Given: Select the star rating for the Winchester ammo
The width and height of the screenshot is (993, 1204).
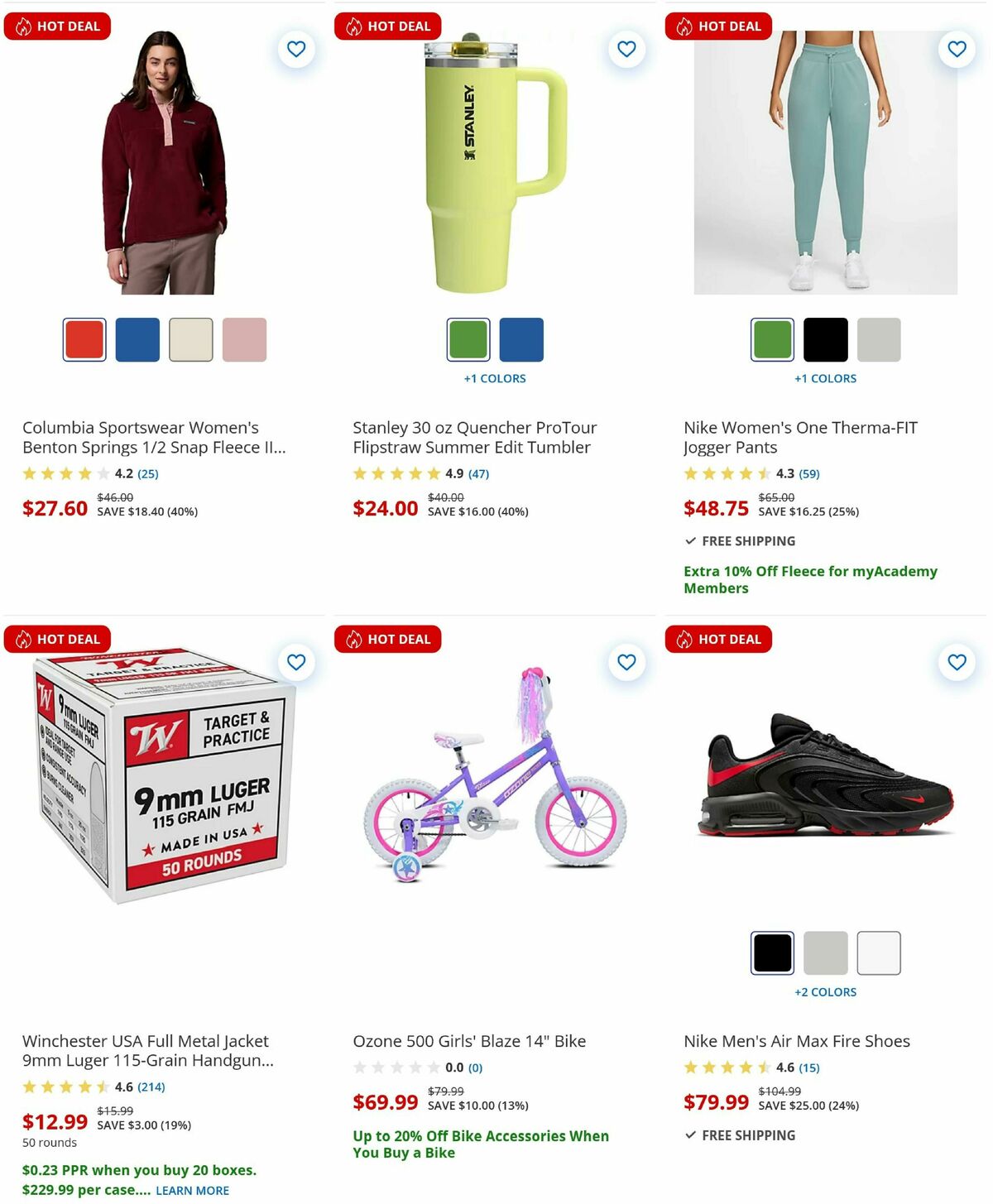Looking at the screenshot, I should pos(65,1087).
